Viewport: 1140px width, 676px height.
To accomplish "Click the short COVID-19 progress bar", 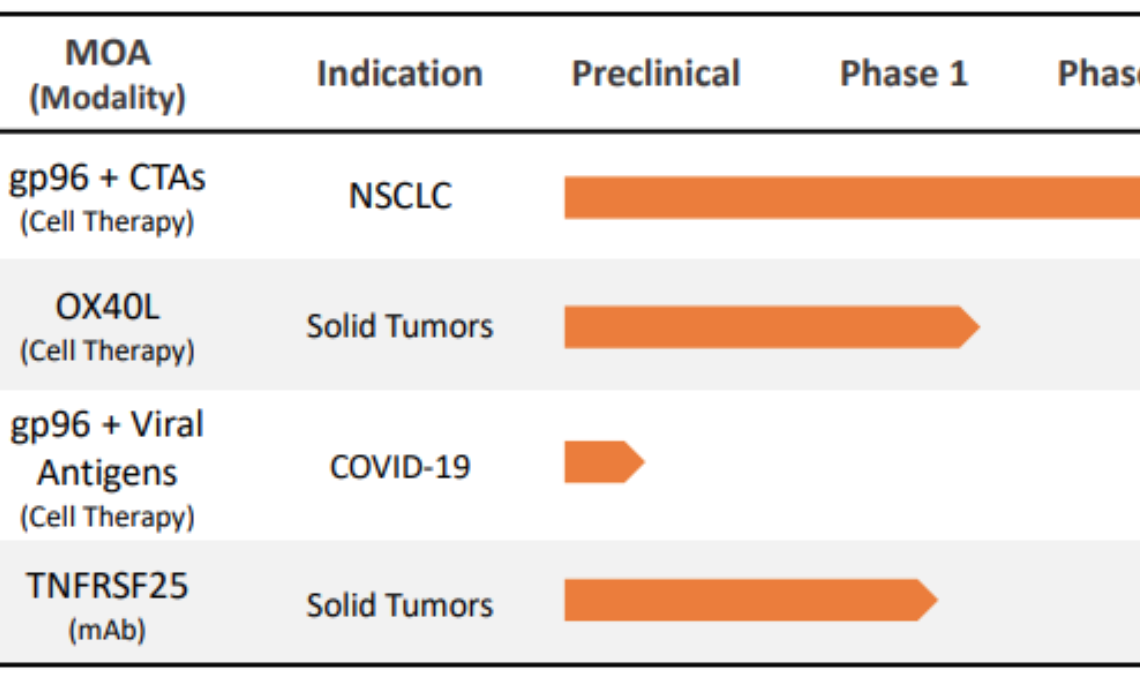I will click(x=600, y=462).
